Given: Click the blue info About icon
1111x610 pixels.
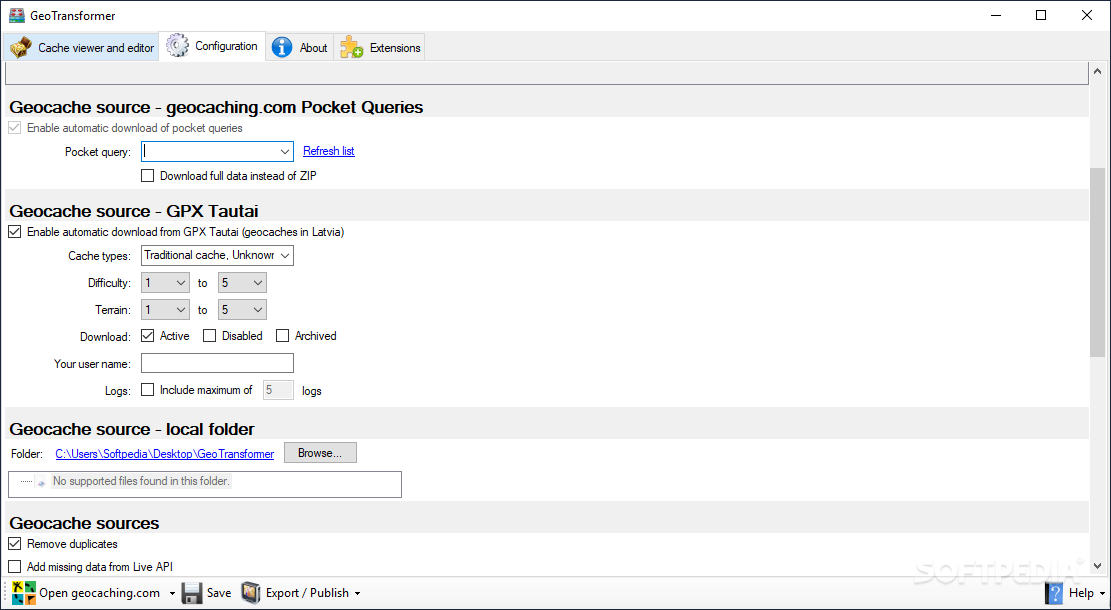Looking at the screenshot, I should click(282, 47).
